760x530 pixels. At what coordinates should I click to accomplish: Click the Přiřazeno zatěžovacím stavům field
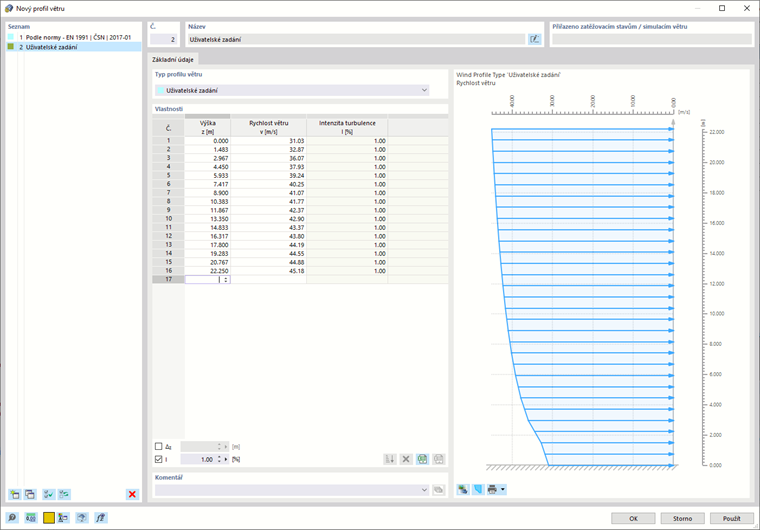point(651,39)
